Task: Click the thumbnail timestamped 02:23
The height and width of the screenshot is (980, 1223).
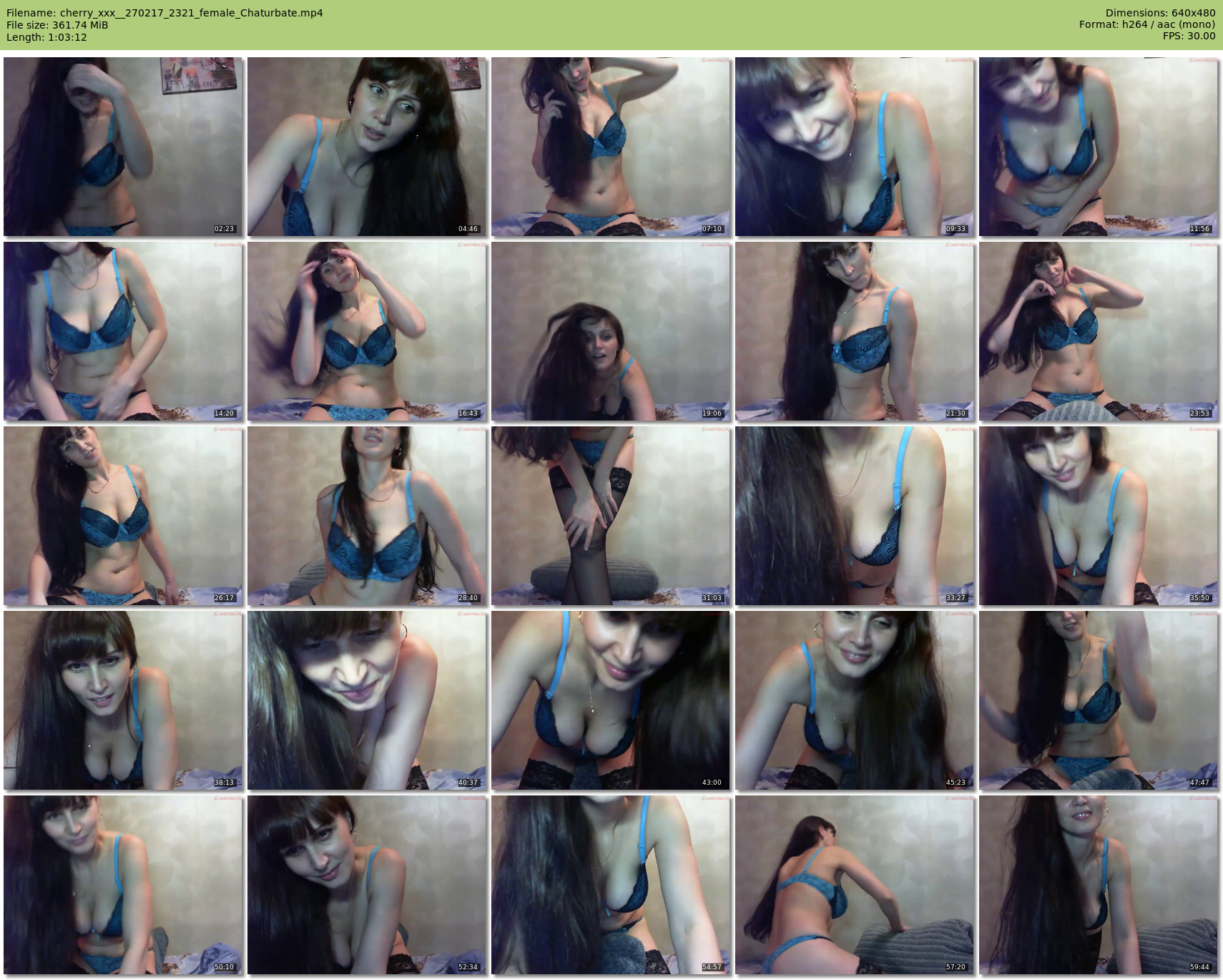Action: click(123, 147)
